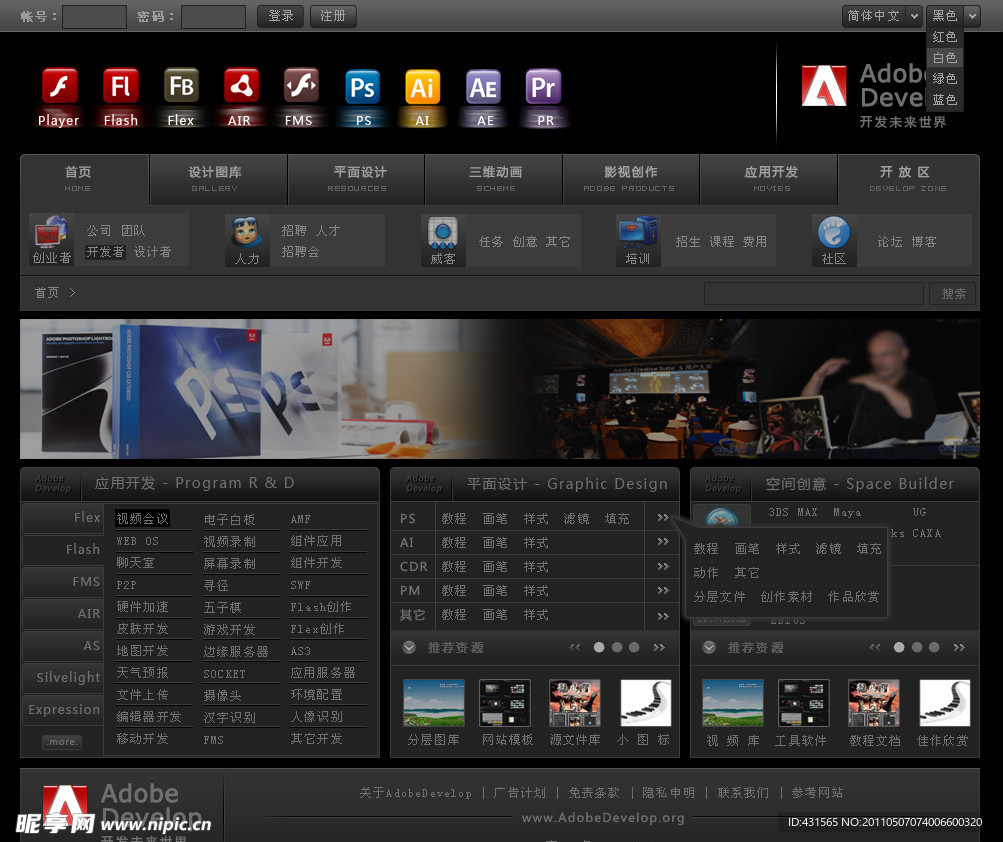Choose 白色 theme option
Viewport: 1003px width, 842px height.
(x=945, y=58)
